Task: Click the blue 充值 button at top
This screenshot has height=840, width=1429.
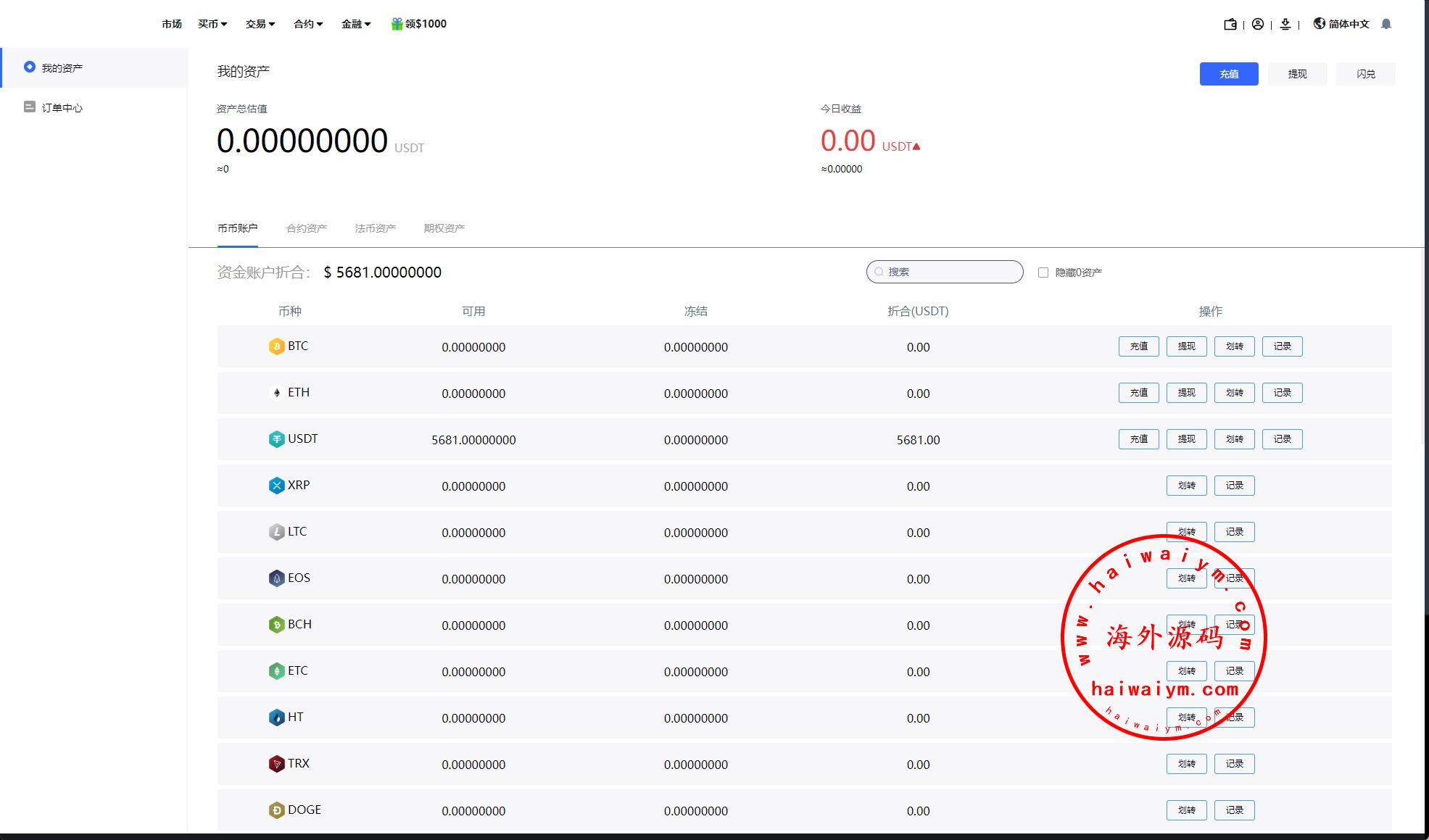Action: point(1228,74)
